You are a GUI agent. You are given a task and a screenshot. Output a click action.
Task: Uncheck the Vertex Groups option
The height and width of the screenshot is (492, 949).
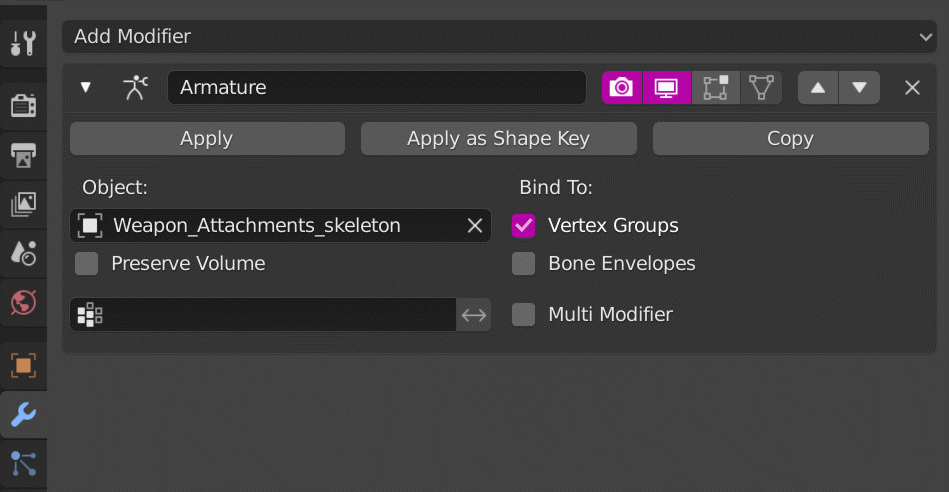click(x=524, y=226)
